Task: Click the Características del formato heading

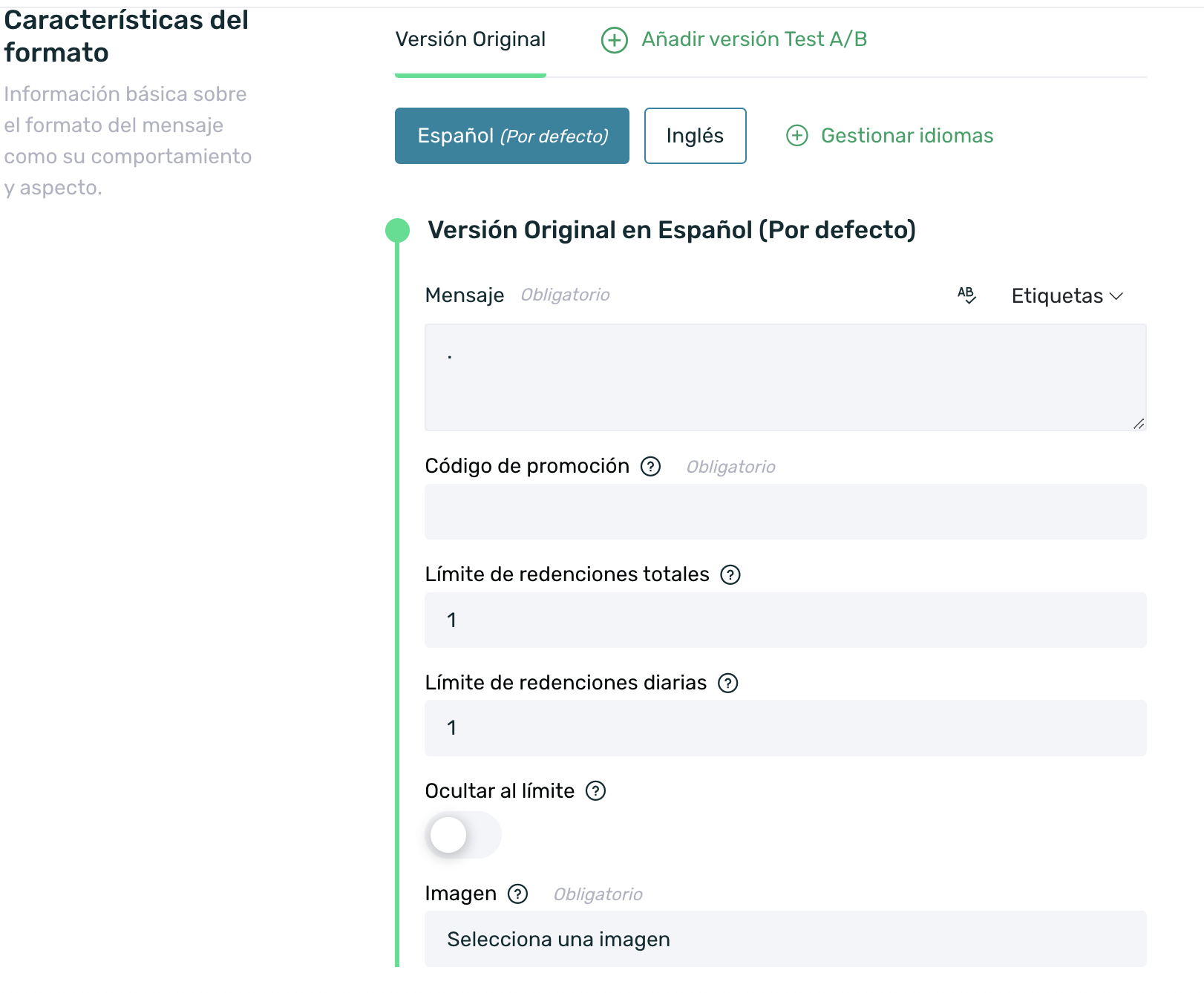Action: (126, 36)
